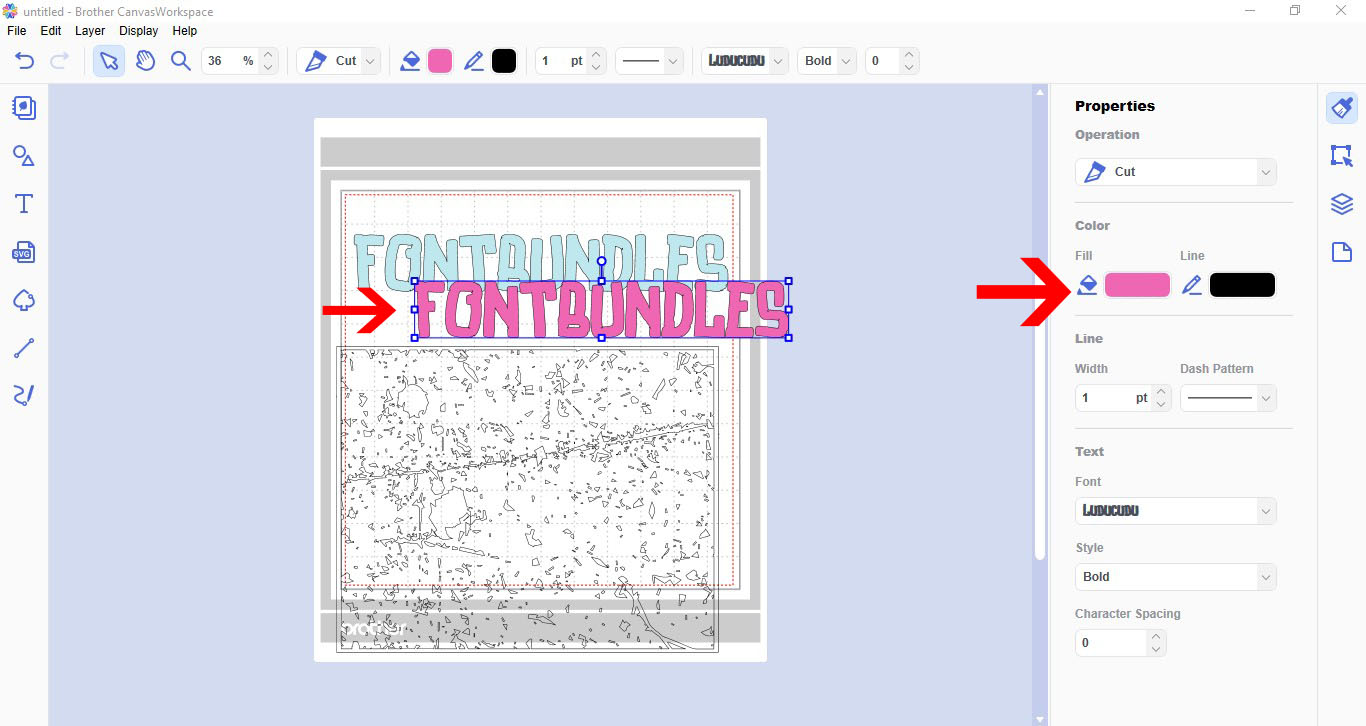
Task: Open the Edit panel on the right sidebar
Action: coord(1341,155)
